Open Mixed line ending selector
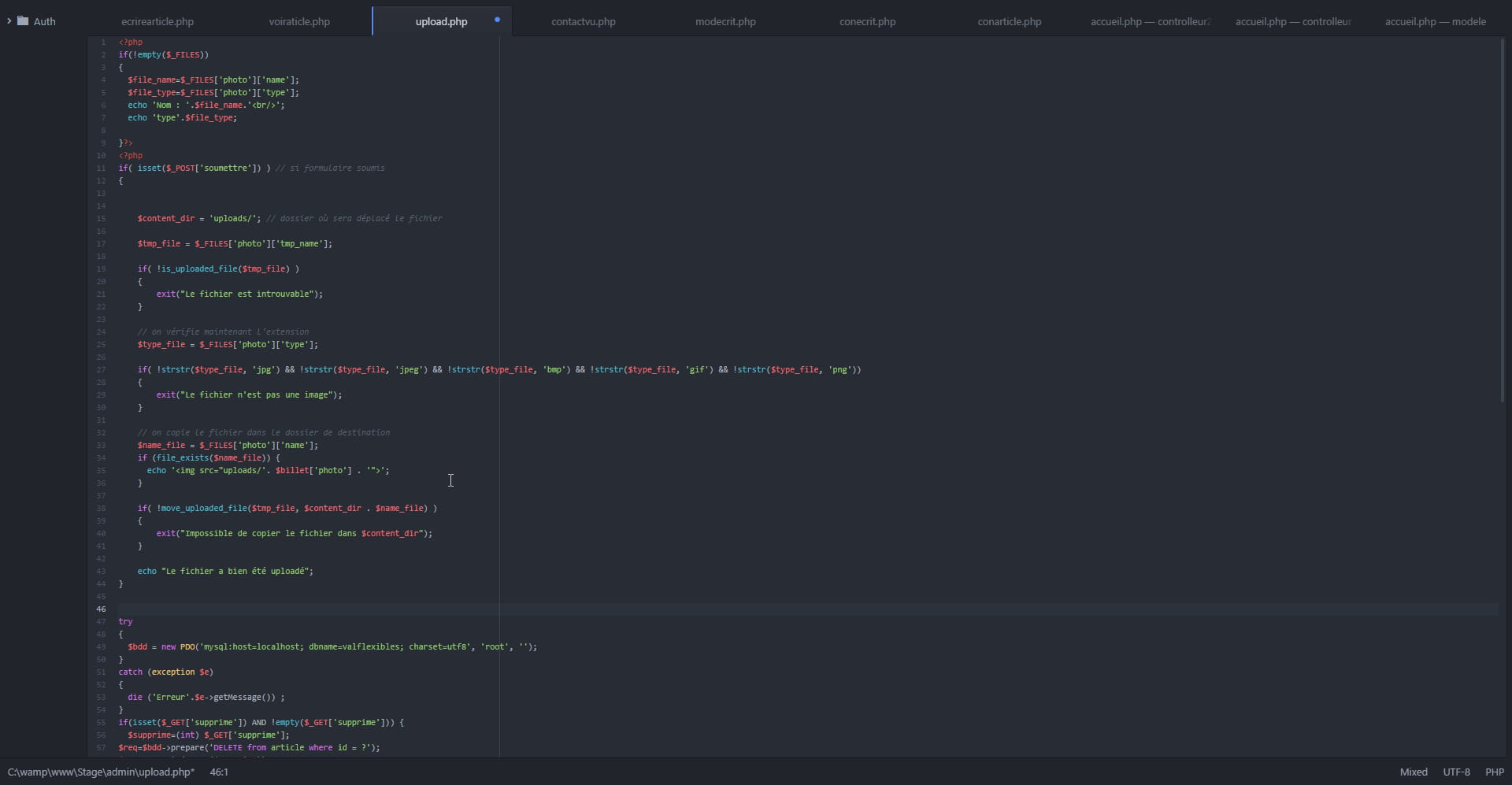1512x785 pixels. (x=1414, y=772)
